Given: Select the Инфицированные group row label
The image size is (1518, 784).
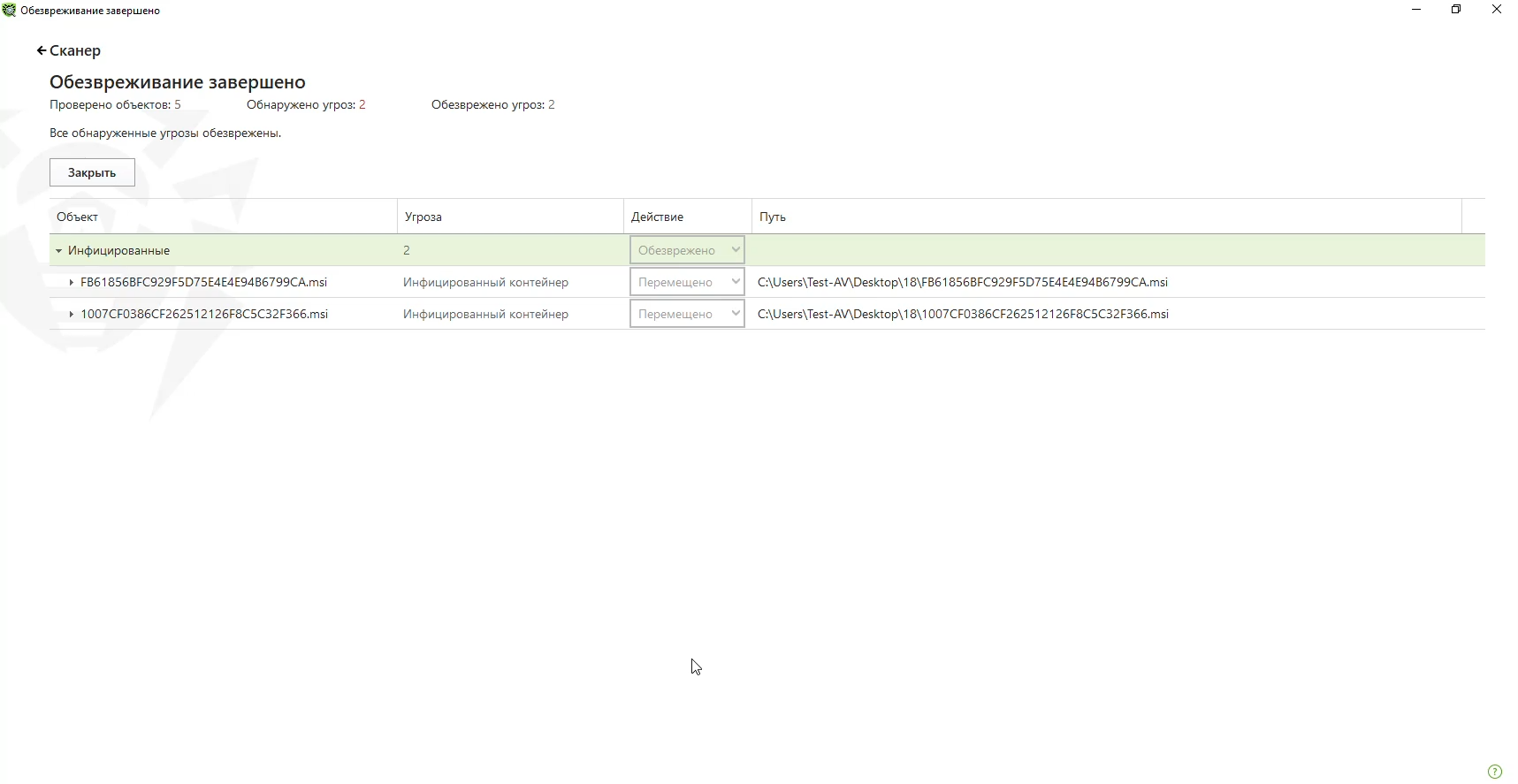Looking at the screenshot, I should coord(118,251).
